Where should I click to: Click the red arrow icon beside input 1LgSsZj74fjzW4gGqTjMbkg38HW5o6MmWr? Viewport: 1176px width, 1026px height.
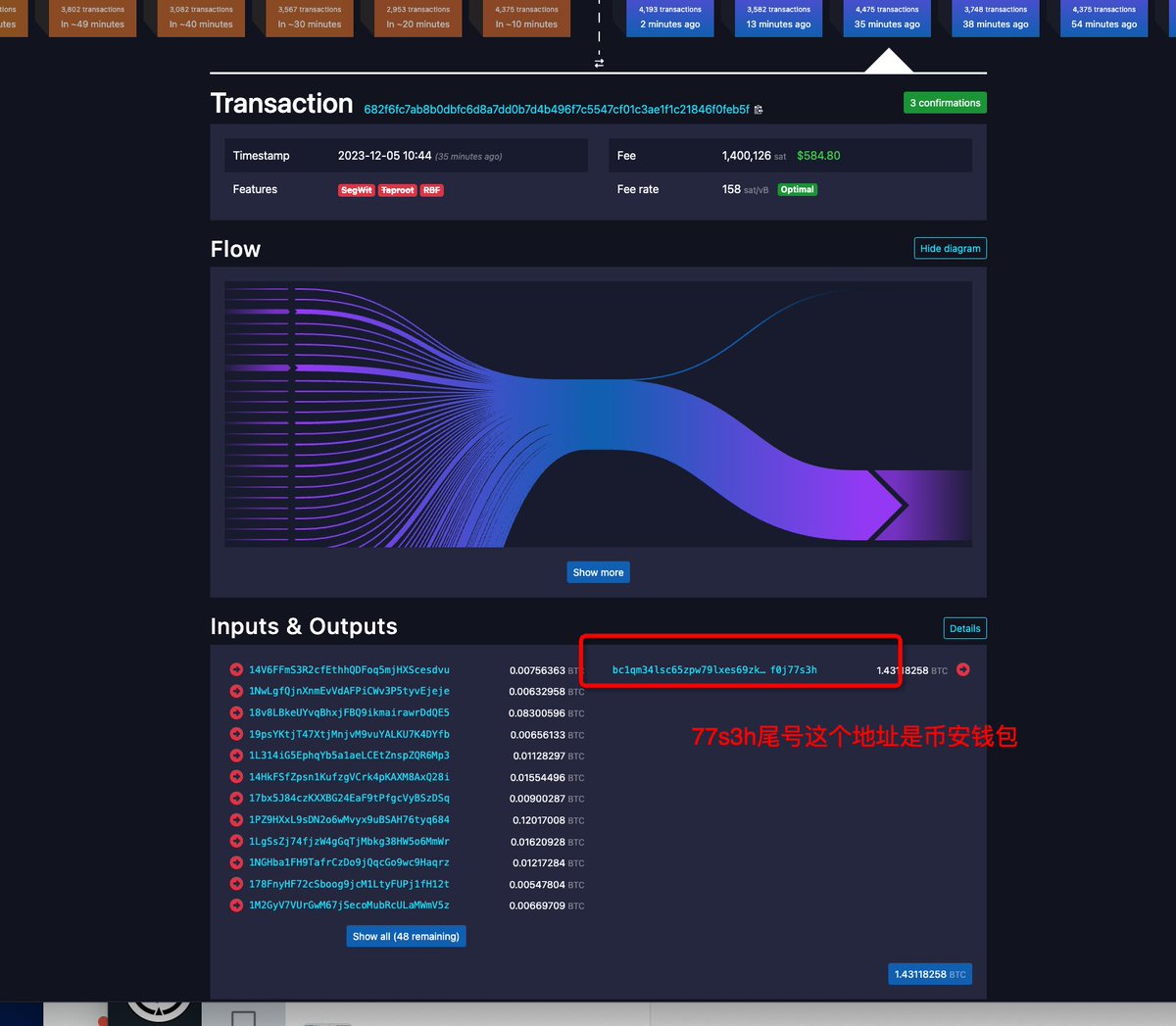[236, 842]
